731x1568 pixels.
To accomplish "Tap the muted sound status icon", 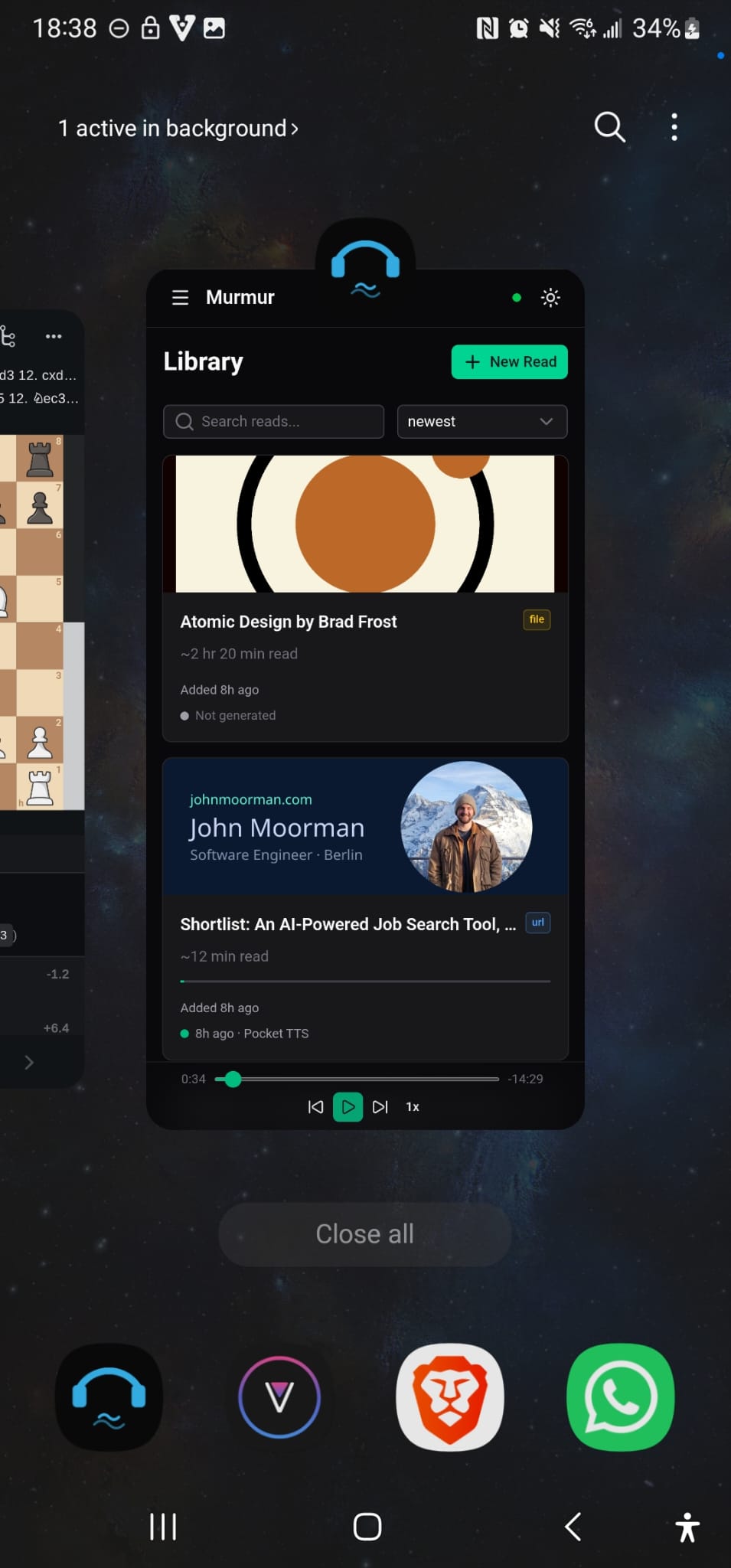I will pyautogui.click(x=549, y=28).
